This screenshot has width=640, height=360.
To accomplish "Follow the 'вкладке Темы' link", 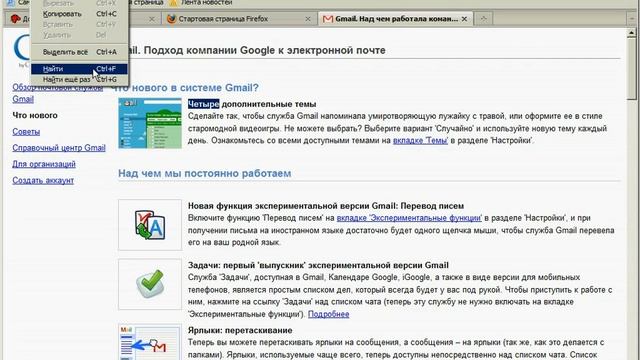I will pos(420,140).
